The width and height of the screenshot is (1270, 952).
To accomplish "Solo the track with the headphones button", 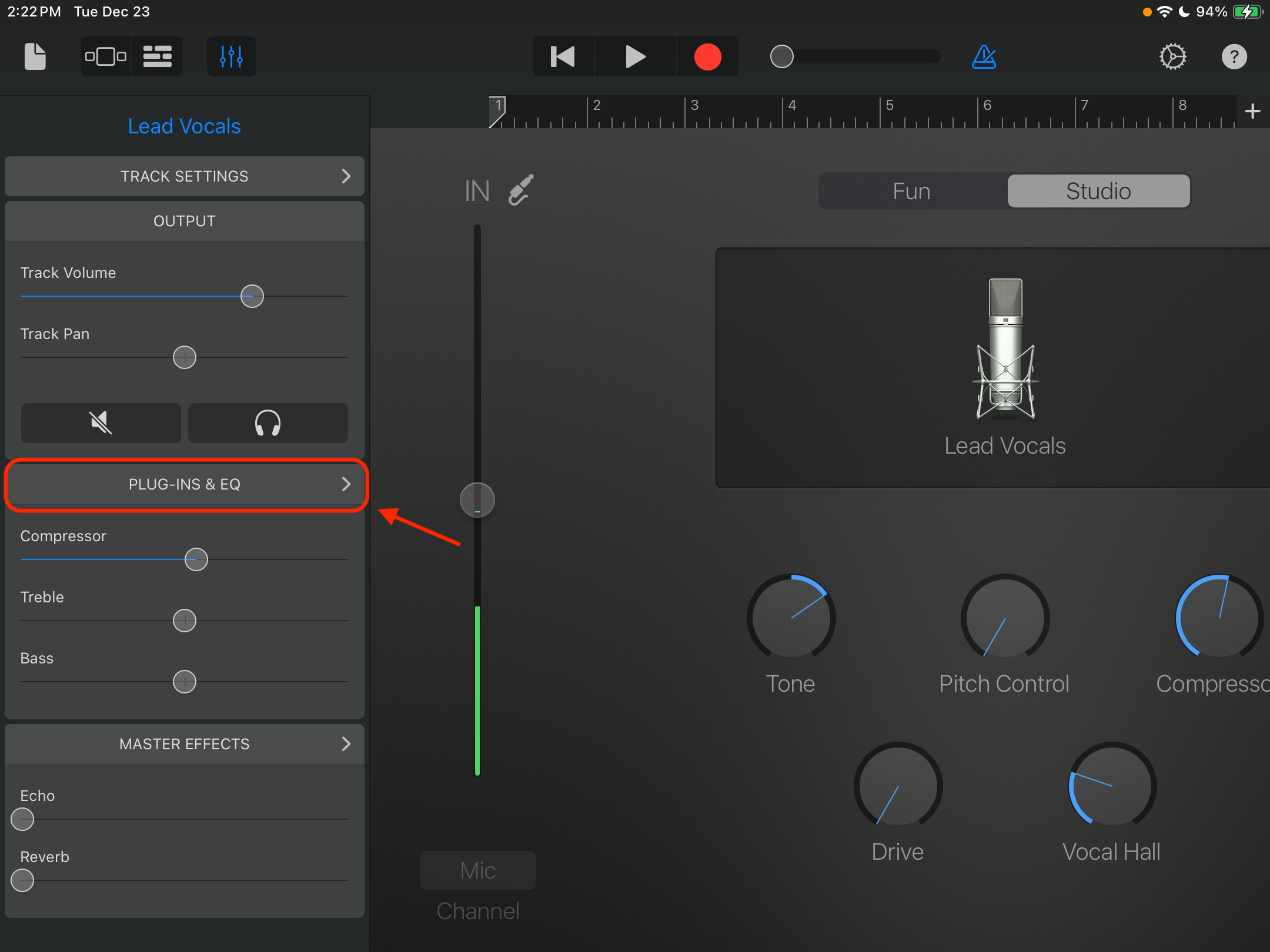I will tap(268, 423).
